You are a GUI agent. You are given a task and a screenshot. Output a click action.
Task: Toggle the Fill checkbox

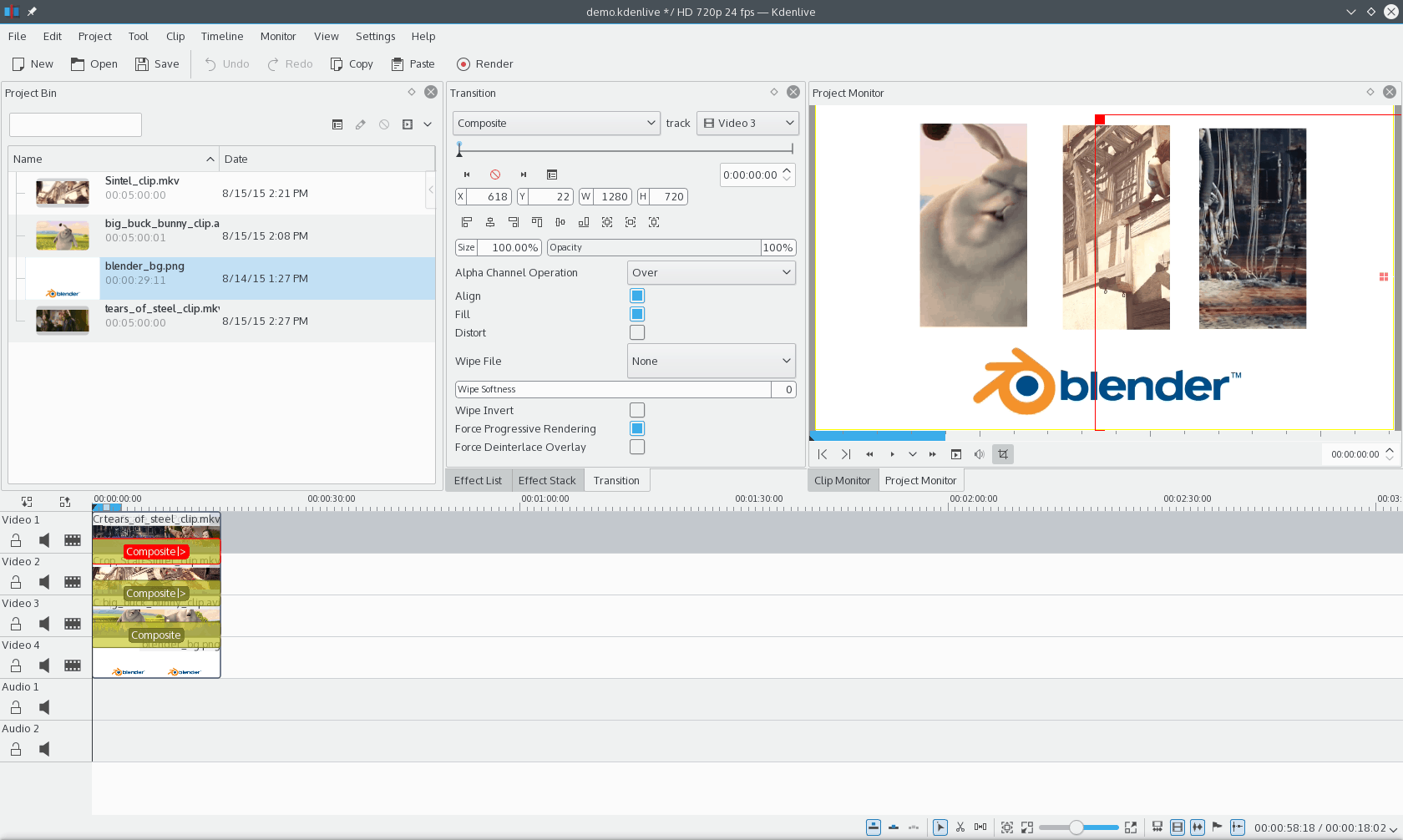[637, 314]
